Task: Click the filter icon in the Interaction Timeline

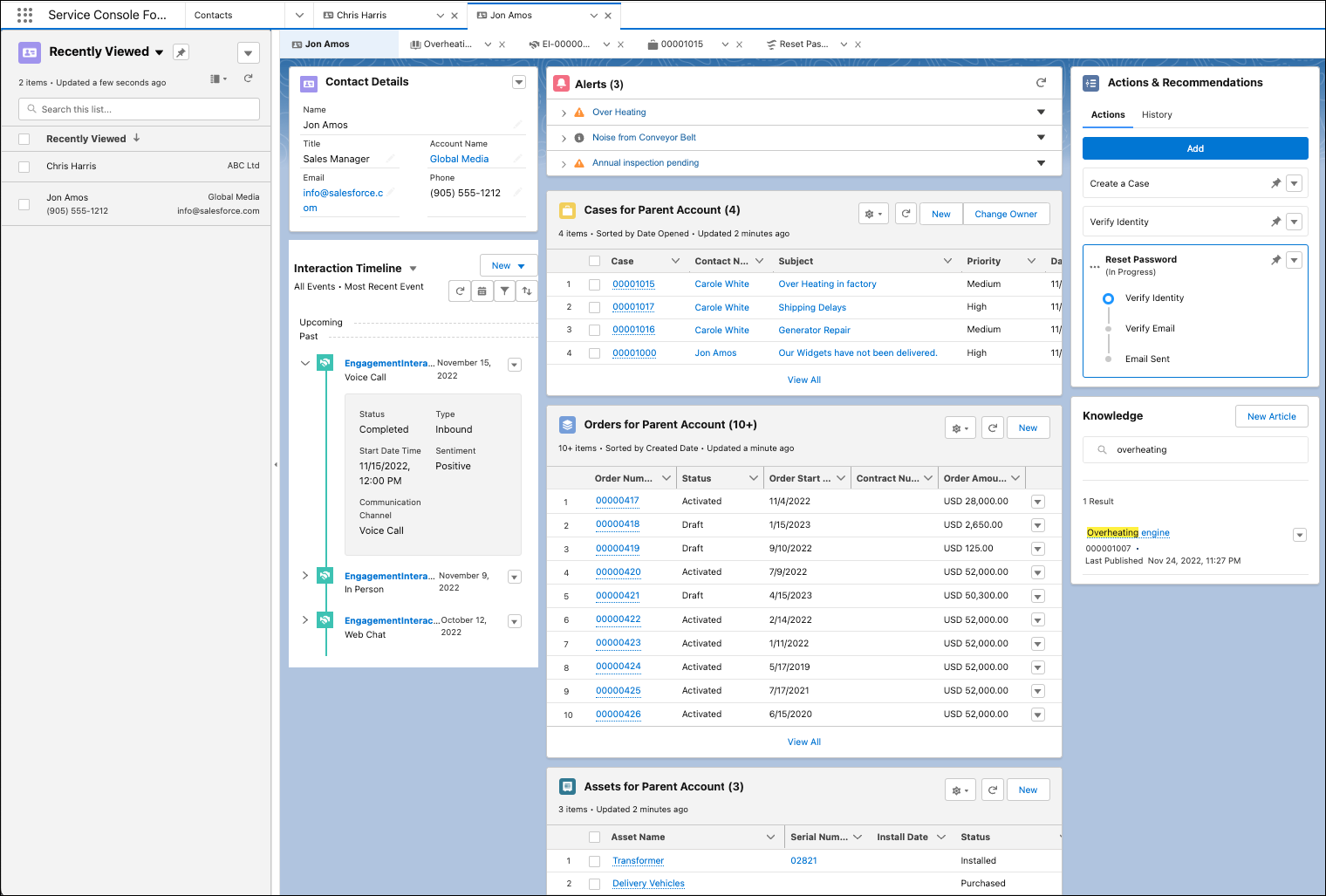Action: coord(505,291)
